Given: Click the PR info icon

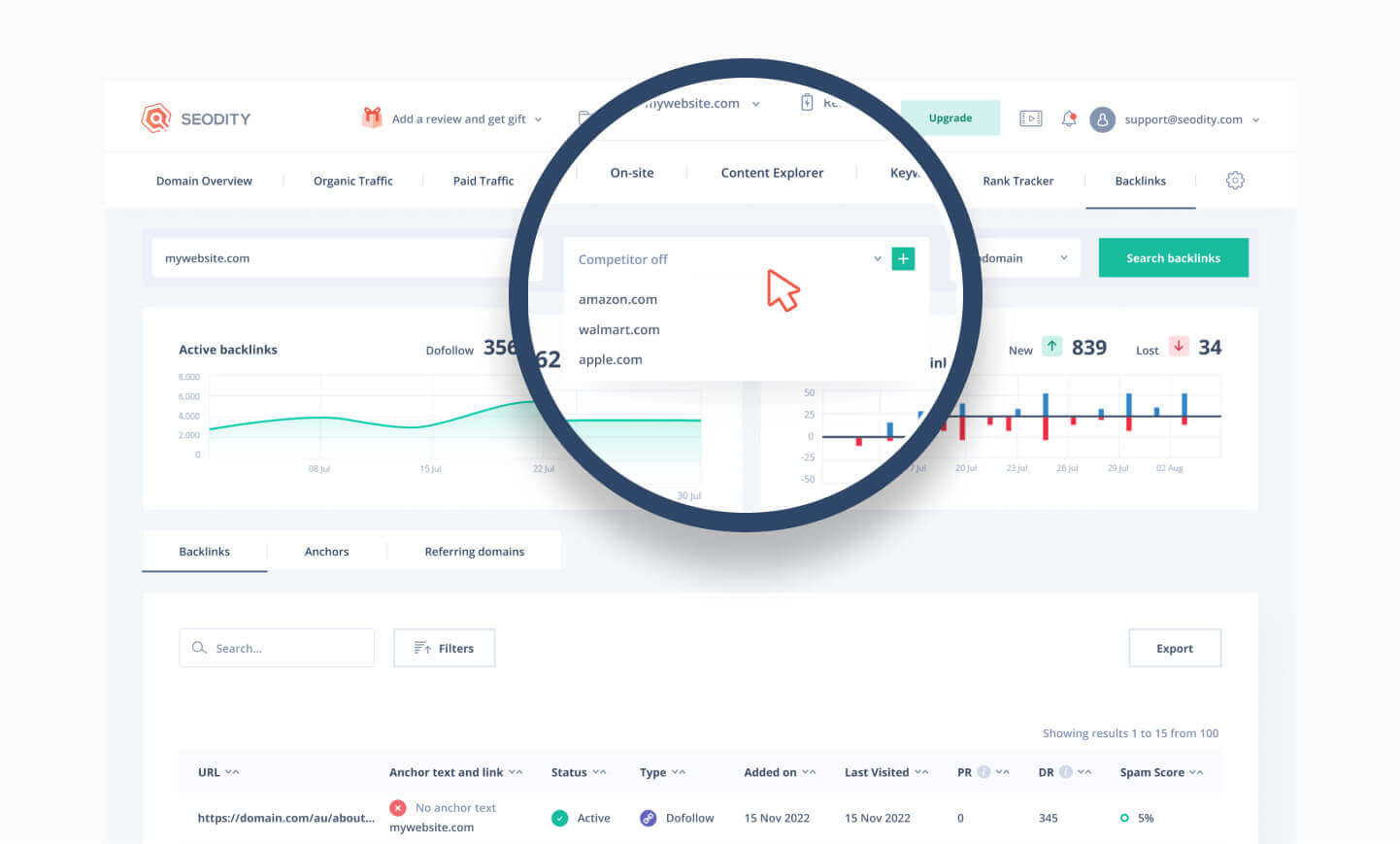Looking at the screenshot, I should pos(983,772).
